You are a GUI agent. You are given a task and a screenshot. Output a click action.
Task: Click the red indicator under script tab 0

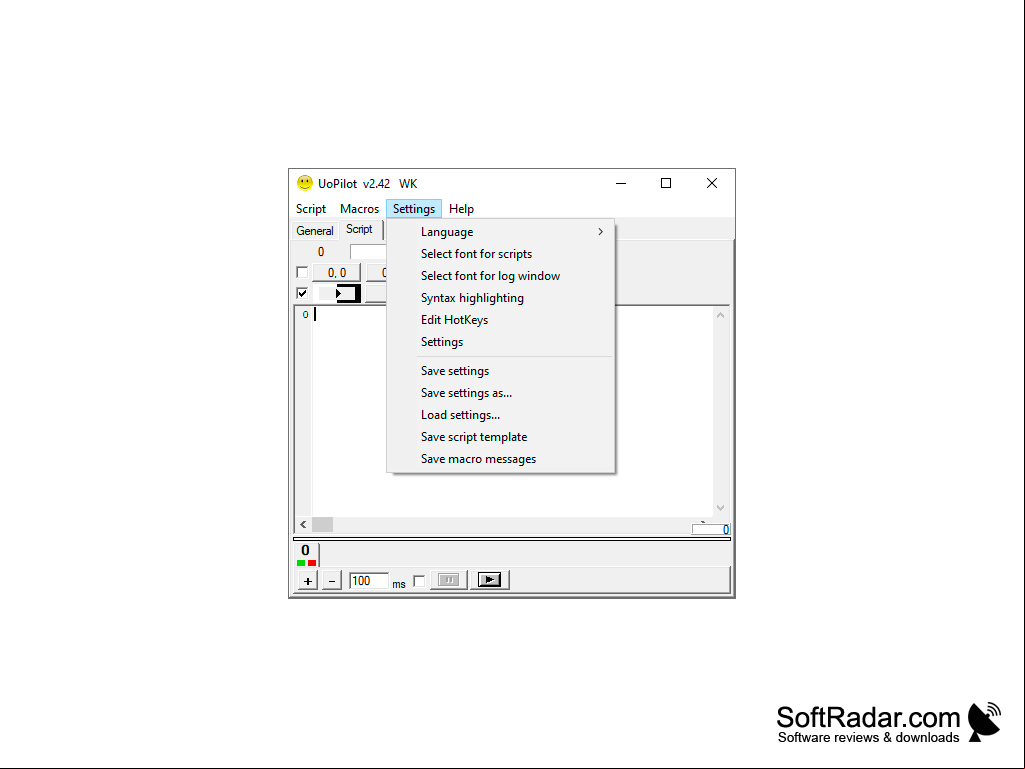[312, 563]
